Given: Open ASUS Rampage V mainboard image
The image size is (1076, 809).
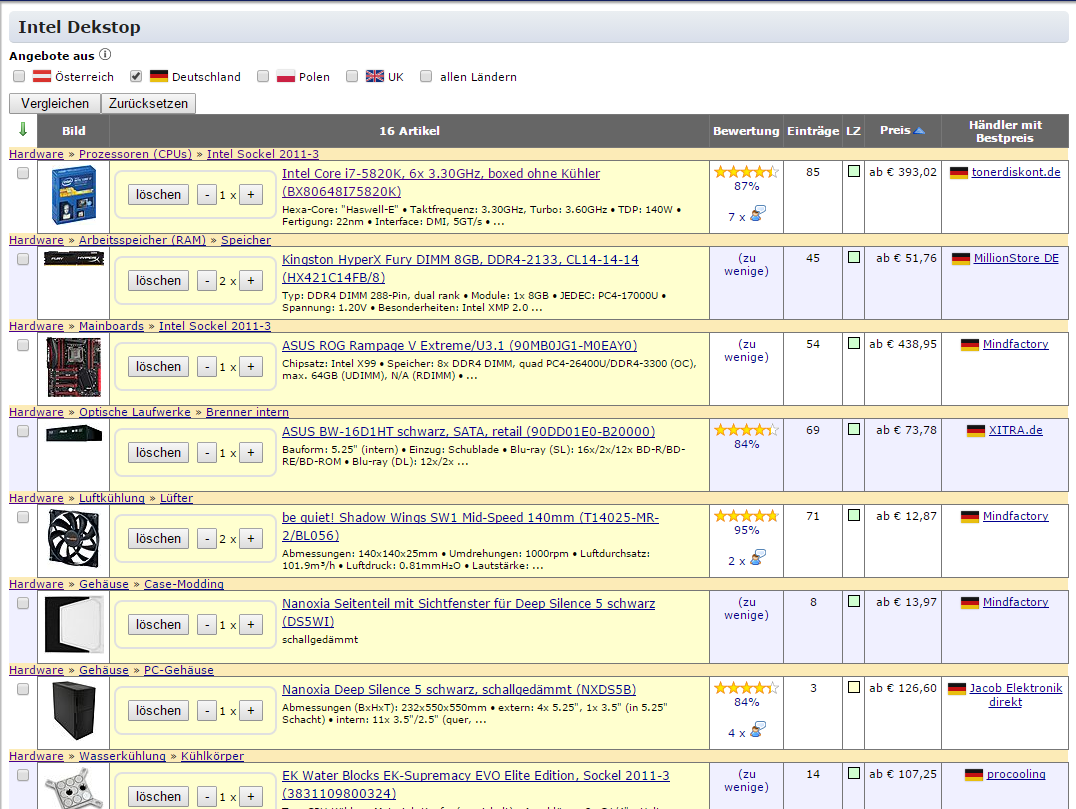Looking at the screenshot, I should pos(73,367).
